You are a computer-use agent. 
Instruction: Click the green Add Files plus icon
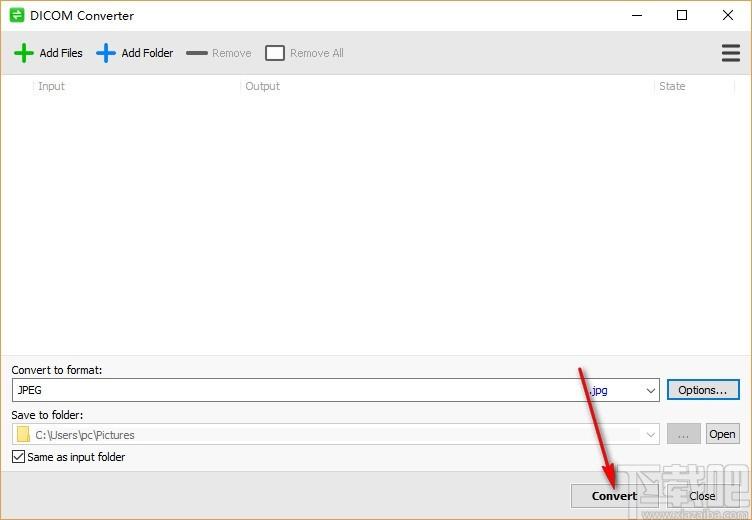click(24, 53)
